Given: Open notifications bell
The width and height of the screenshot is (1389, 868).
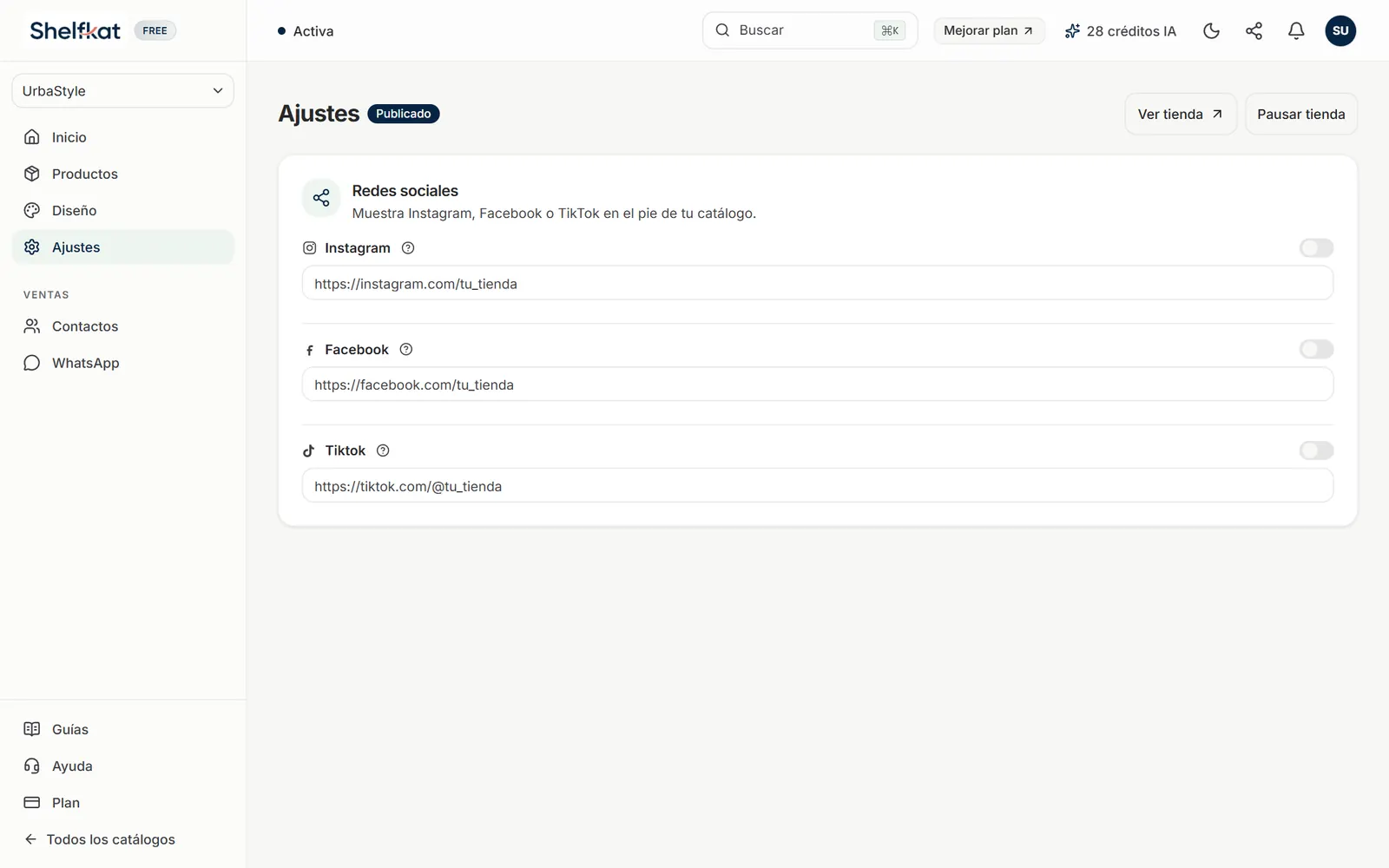Looking at the screenshot, I should point(1296,31).
